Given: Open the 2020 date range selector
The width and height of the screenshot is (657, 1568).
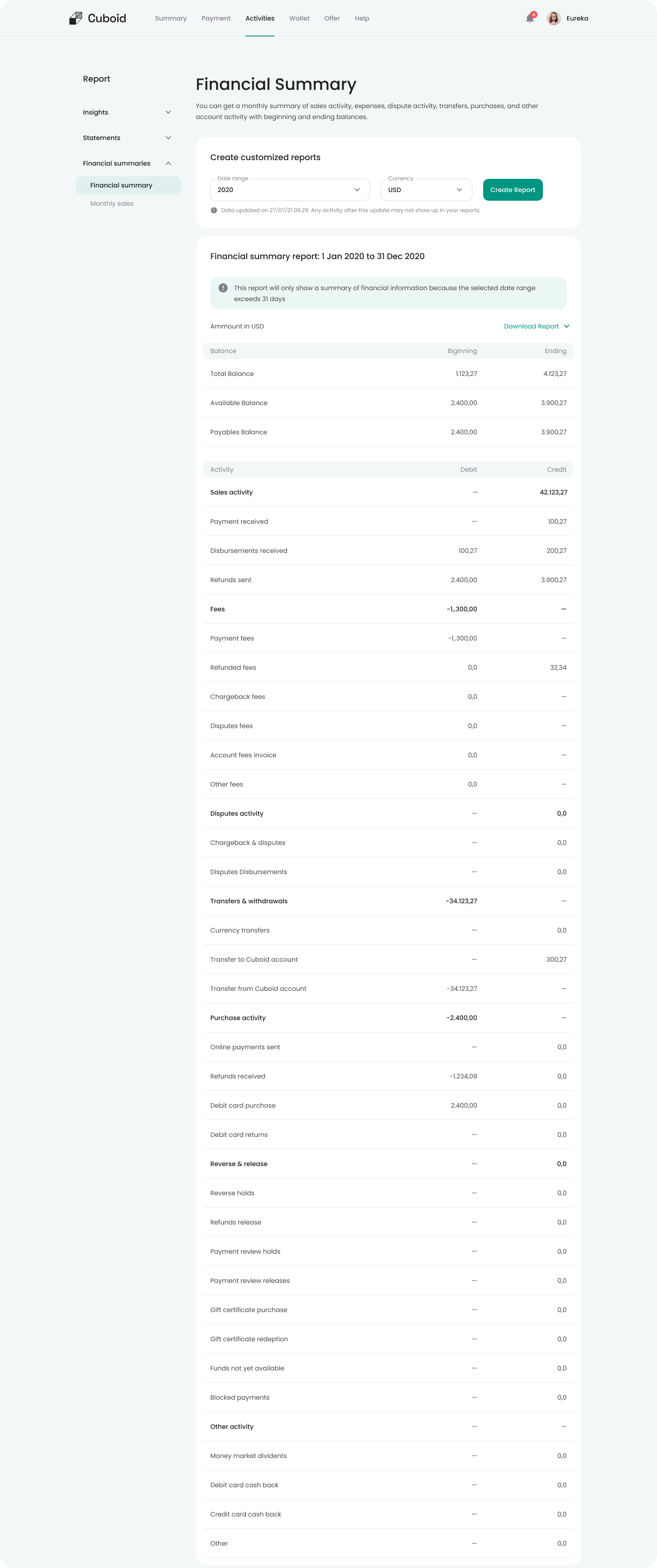Looking at the screenshot, I should (290, 190).
